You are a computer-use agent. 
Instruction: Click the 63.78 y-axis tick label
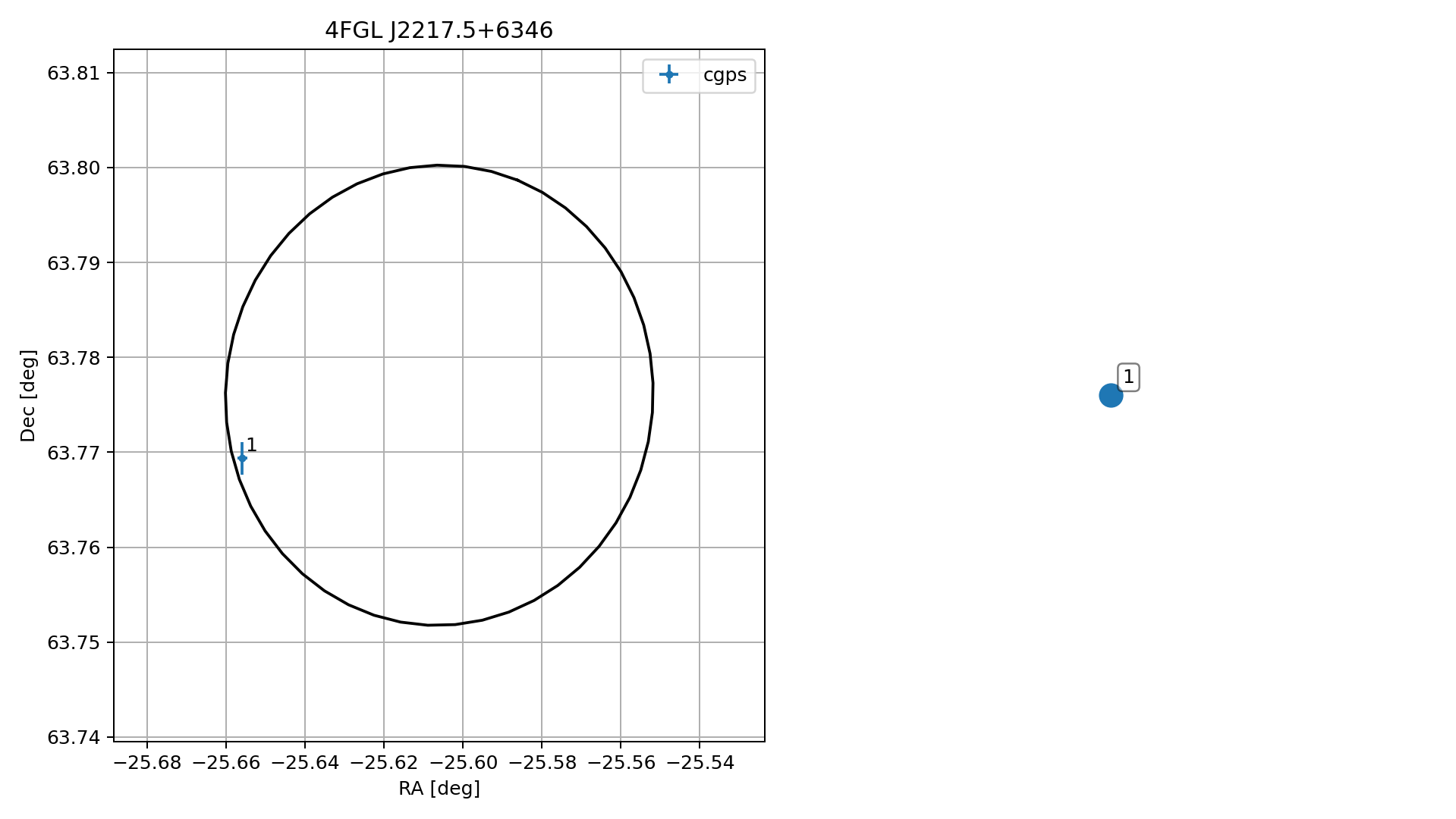pyautogui.click(x=74, y=358)
